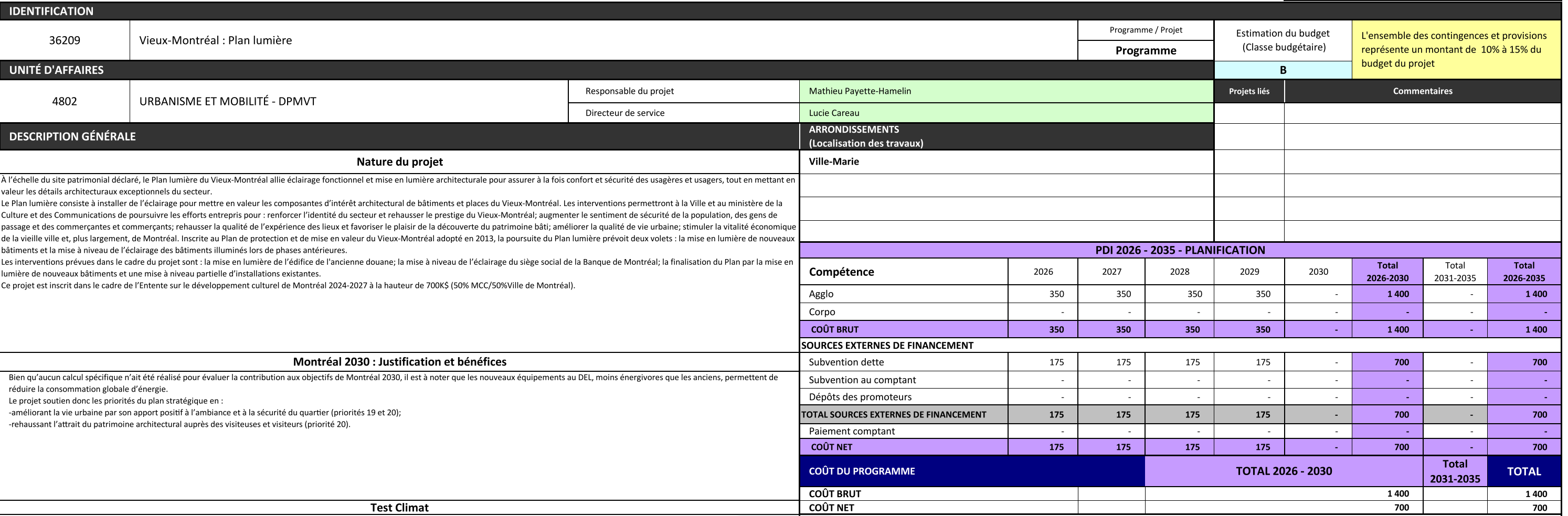1568x516 pixels.
Task: Click the Lucie Careau director field
Action: click(1005, 113)
